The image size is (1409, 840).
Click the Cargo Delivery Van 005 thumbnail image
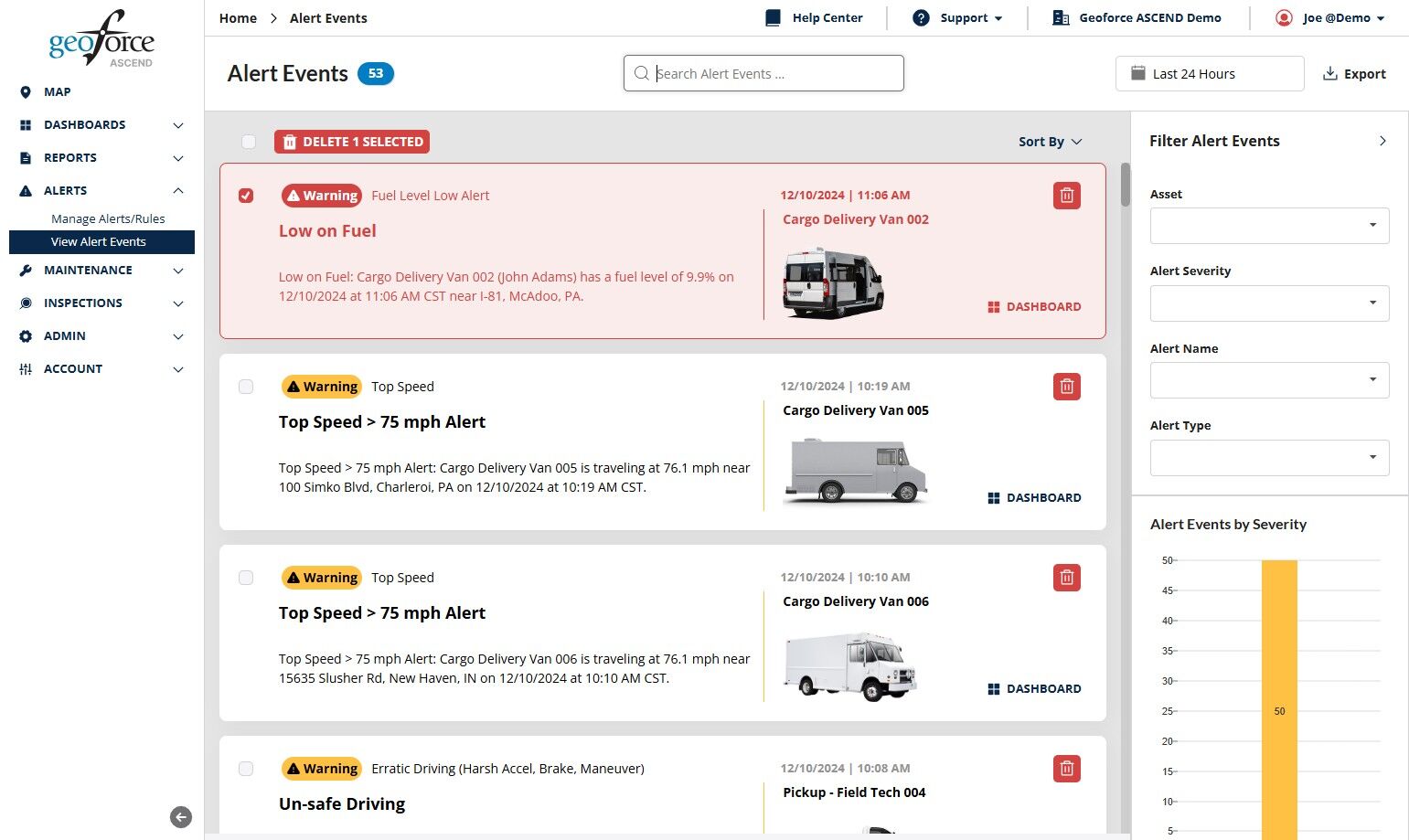pyautogui.click(x=855, y=470)
